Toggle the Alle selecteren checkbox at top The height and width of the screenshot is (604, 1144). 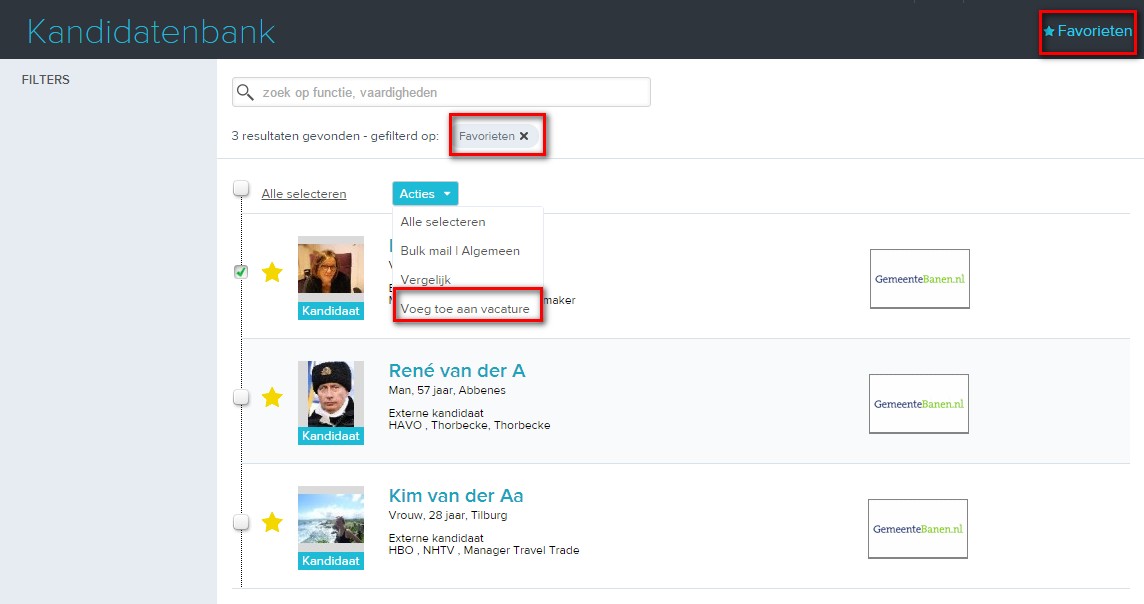coord(241,188)
